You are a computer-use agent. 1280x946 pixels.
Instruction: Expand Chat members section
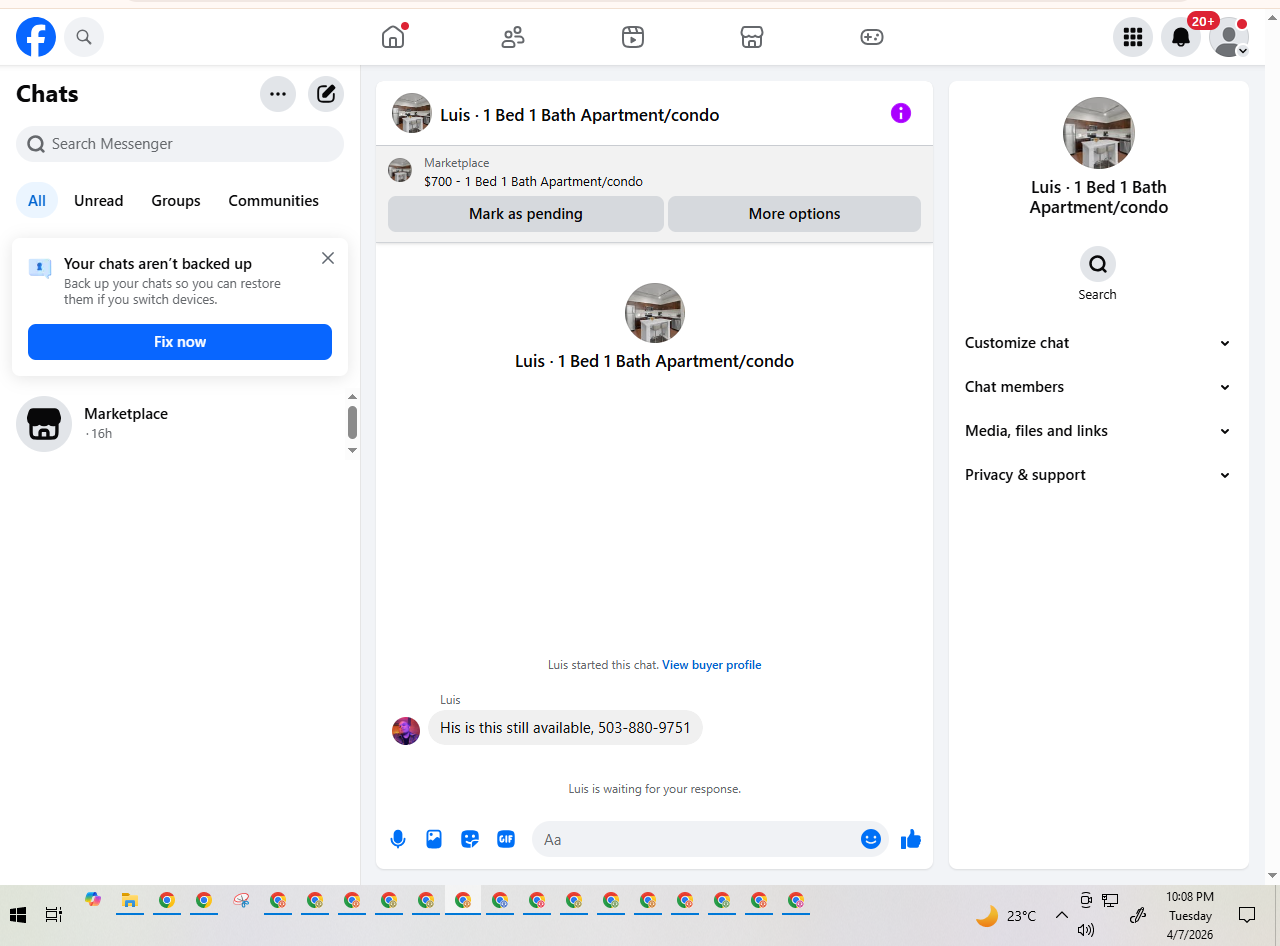pos(1098,387)
